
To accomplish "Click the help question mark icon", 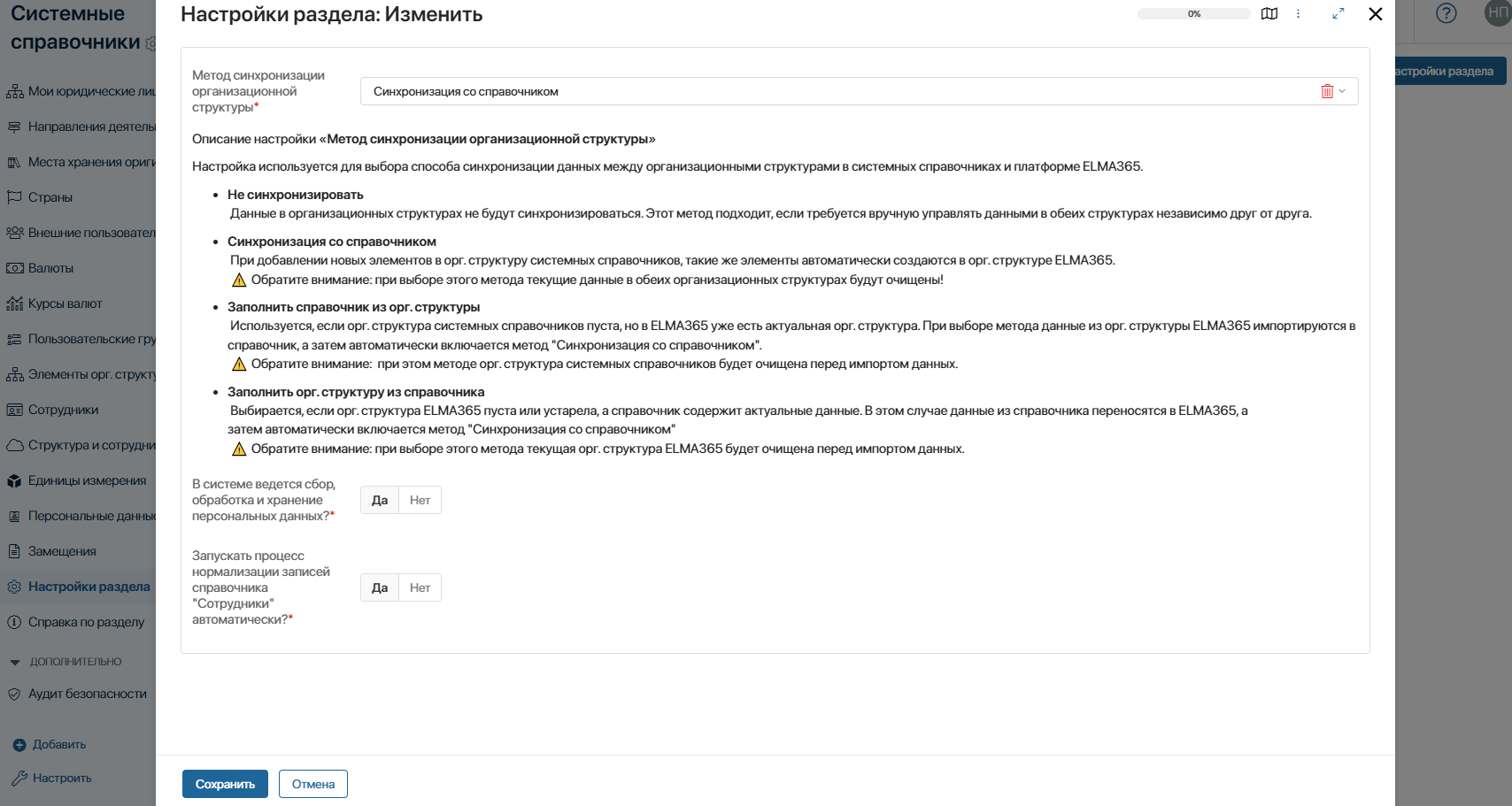I will point(1446,13).
